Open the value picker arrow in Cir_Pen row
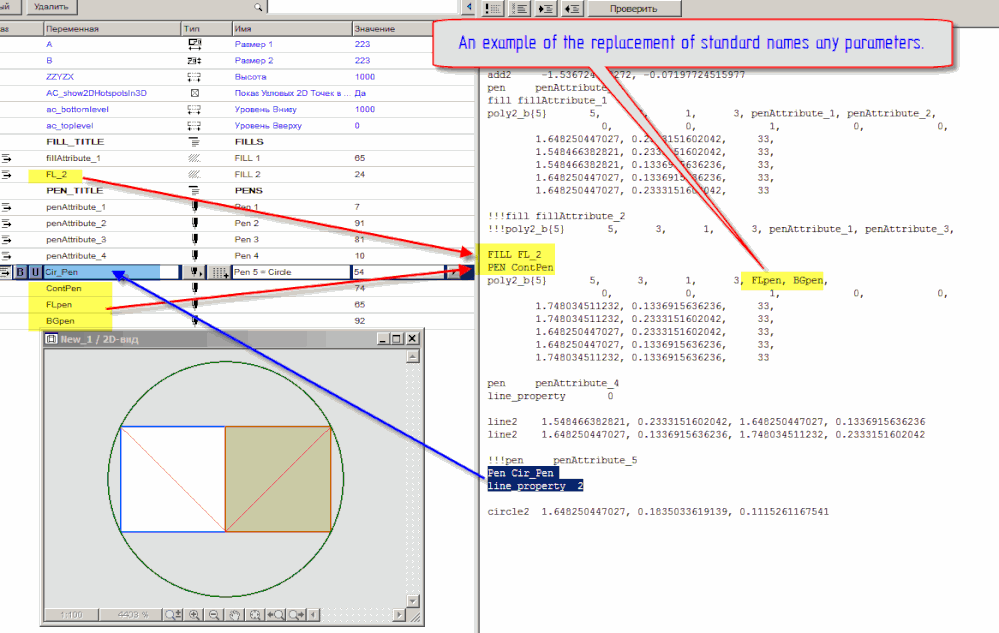Image resolution: width=999 pixels, height=633 pixels. [453, 272]
